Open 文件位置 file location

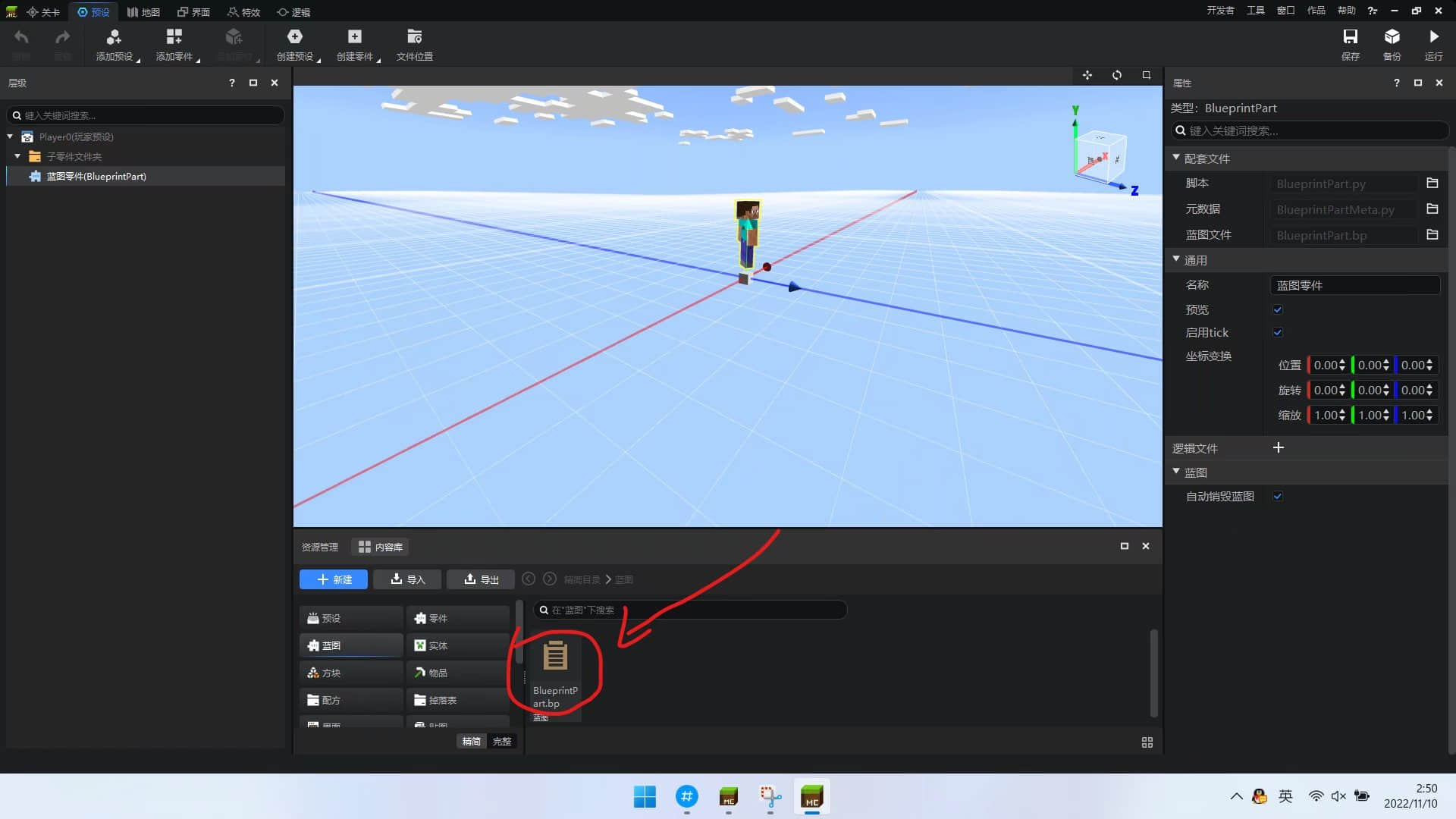click(414, 45)
